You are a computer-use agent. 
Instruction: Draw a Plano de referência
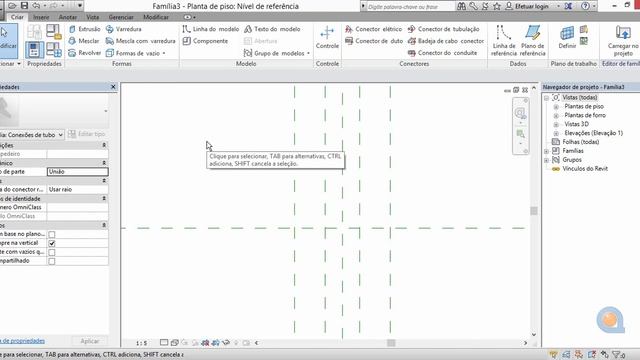(x=533, y=40)
